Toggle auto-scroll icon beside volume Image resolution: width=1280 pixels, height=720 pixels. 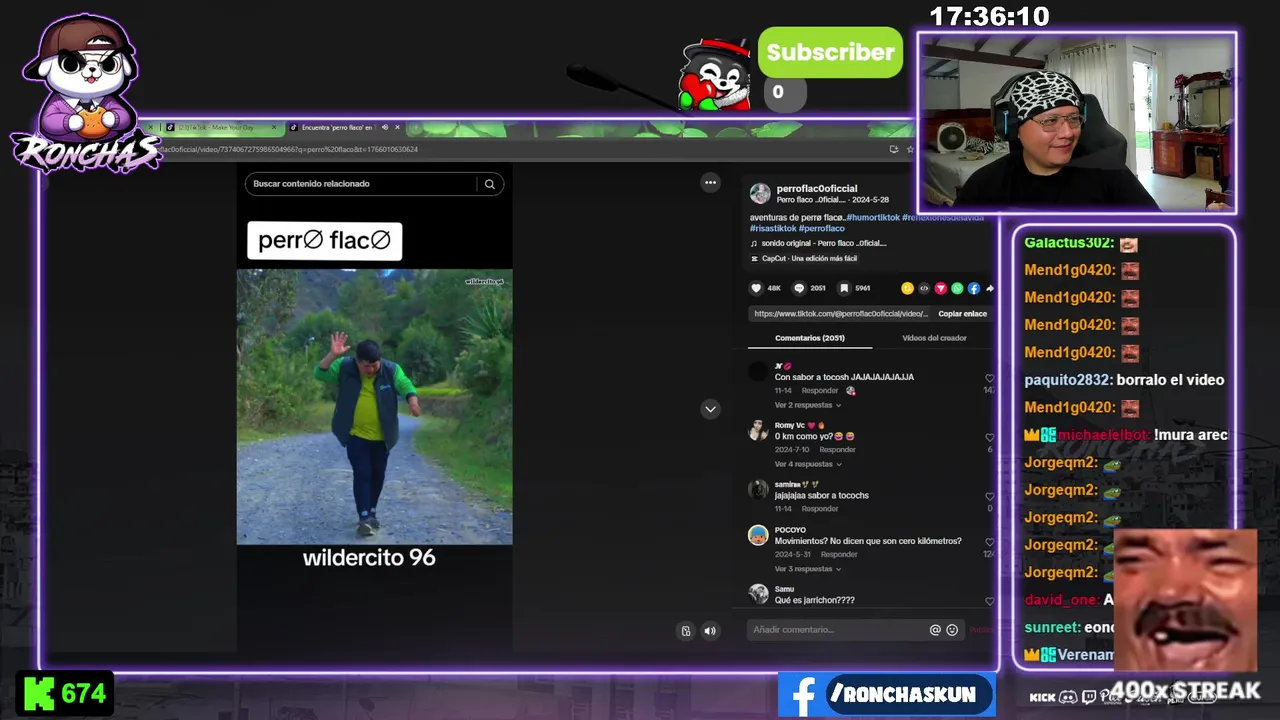(x=686, y=631)
